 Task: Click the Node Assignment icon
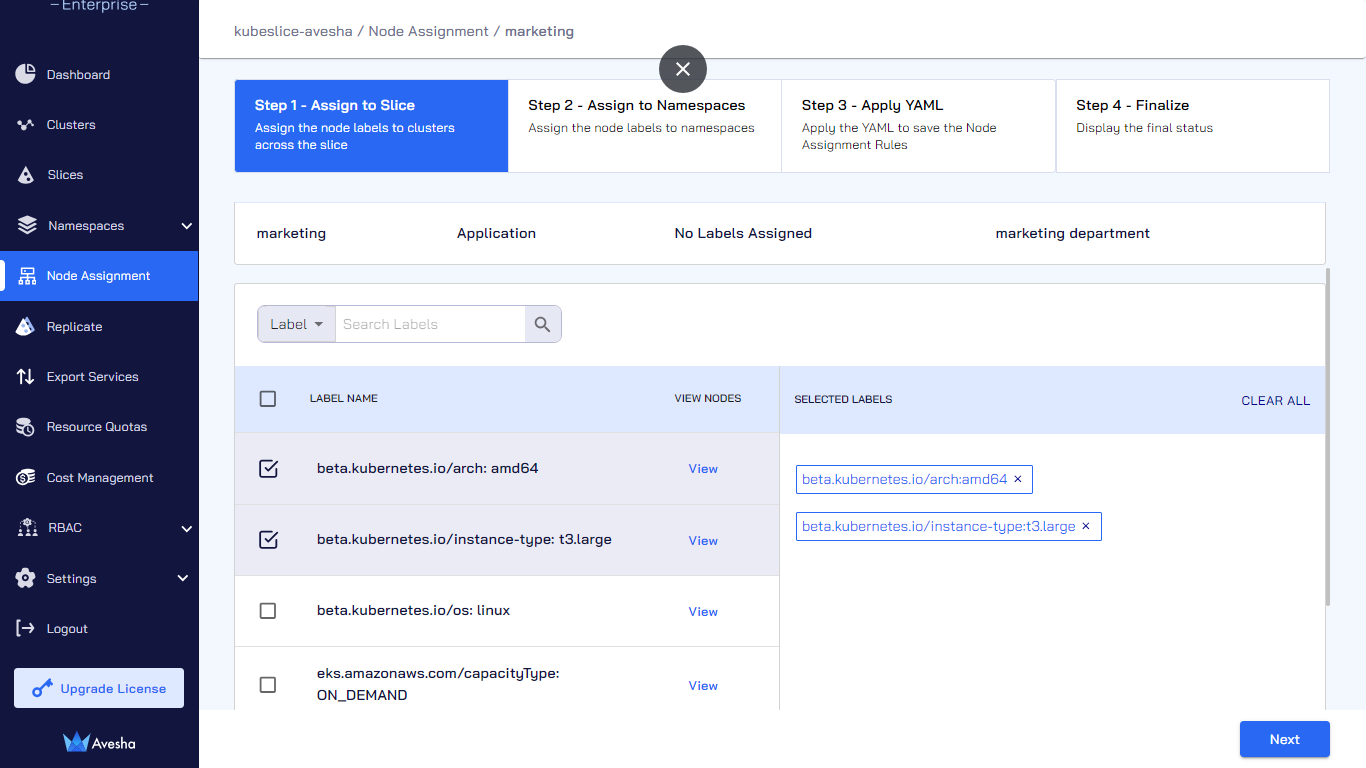27,276
